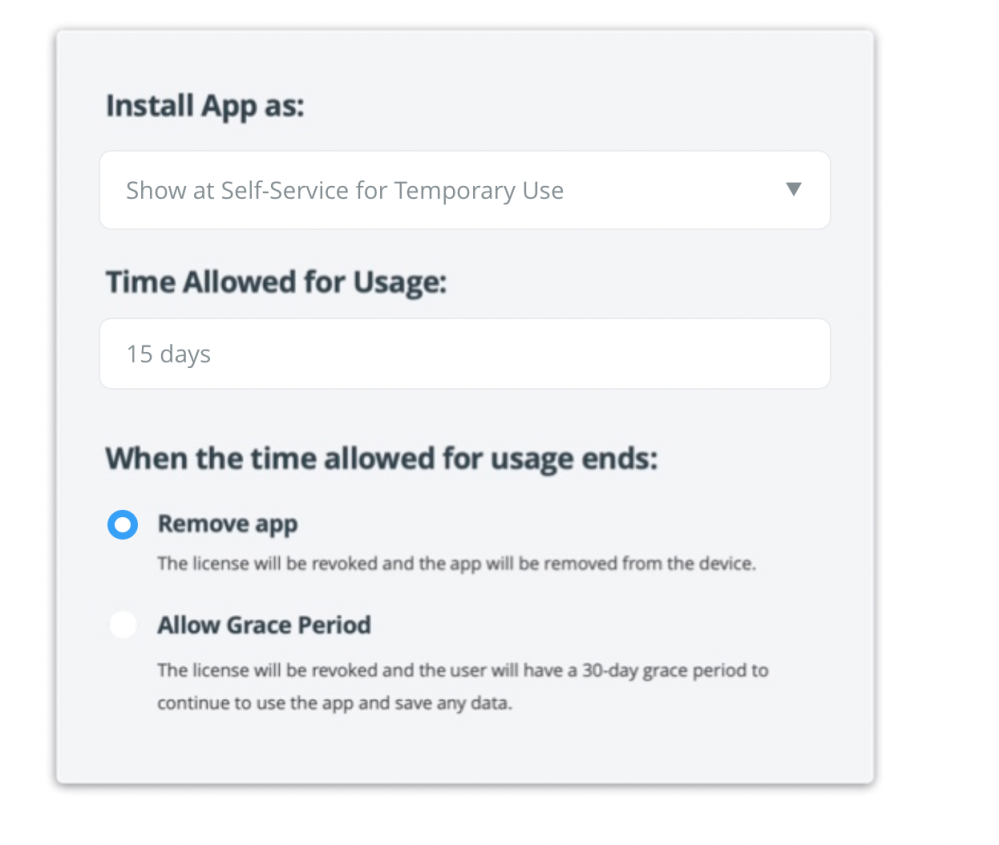Click the empty white radio circle icon
Image resolution: width=999 pixels, height=845 pixels.
coord(123,626)
